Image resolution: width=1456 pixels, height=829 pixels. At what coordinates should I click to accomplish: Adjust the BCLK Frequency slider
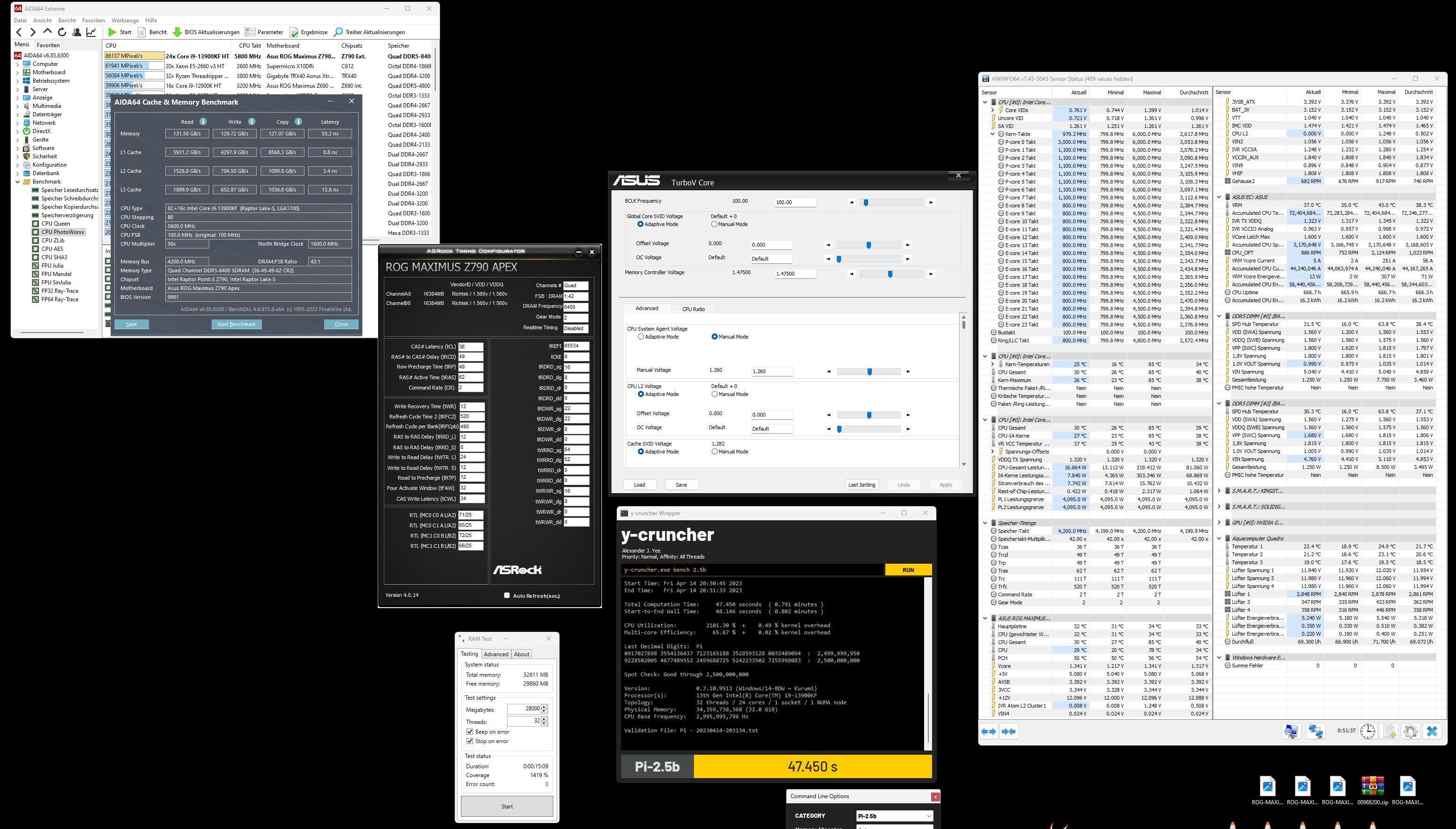pyautogui.click(x=866, y=203)
